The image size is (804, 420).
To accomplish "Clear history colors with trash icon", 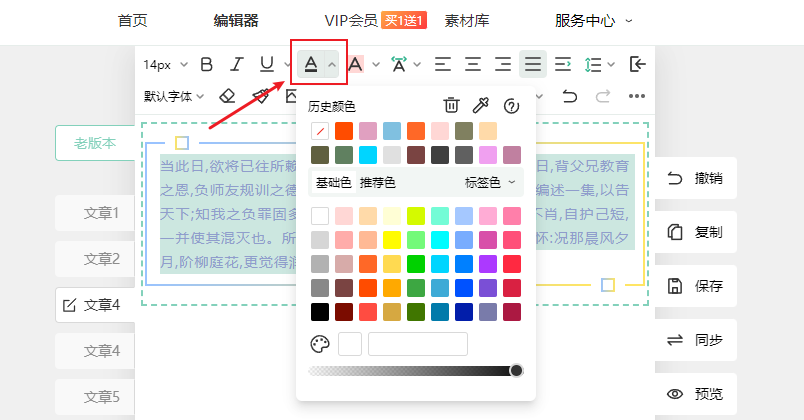I will pyautogui.click(x=451, y=105).
